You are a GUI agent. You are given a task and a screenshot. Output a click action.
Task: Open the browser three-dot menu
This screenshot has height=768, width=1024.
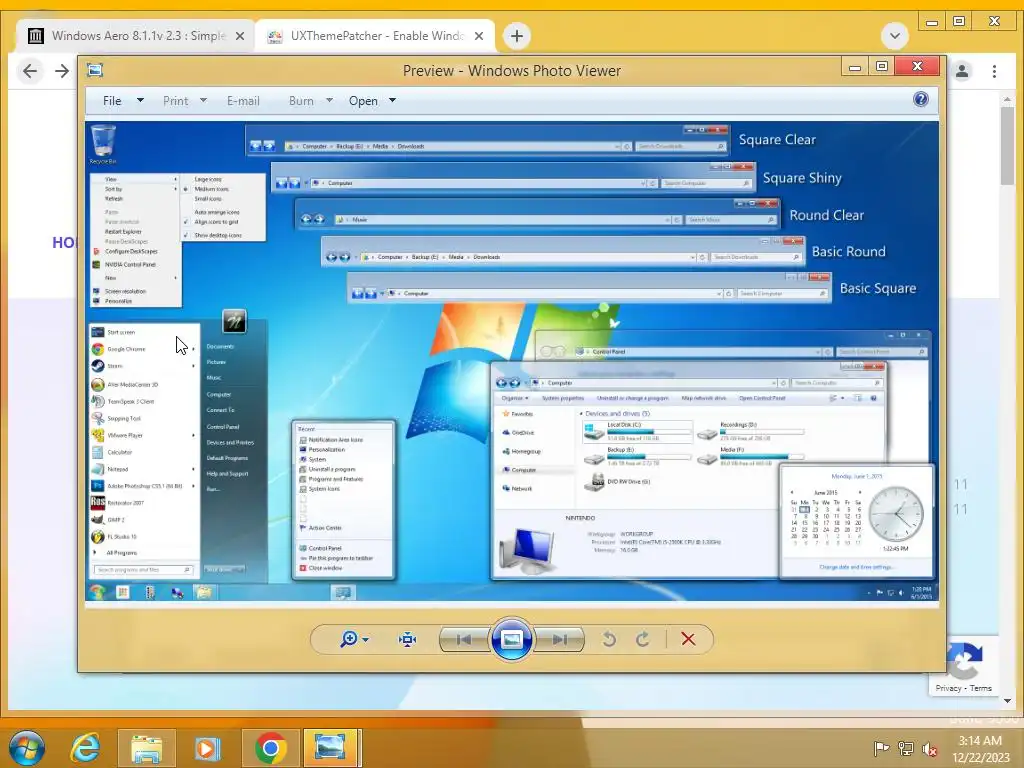(x=994, y=71)
